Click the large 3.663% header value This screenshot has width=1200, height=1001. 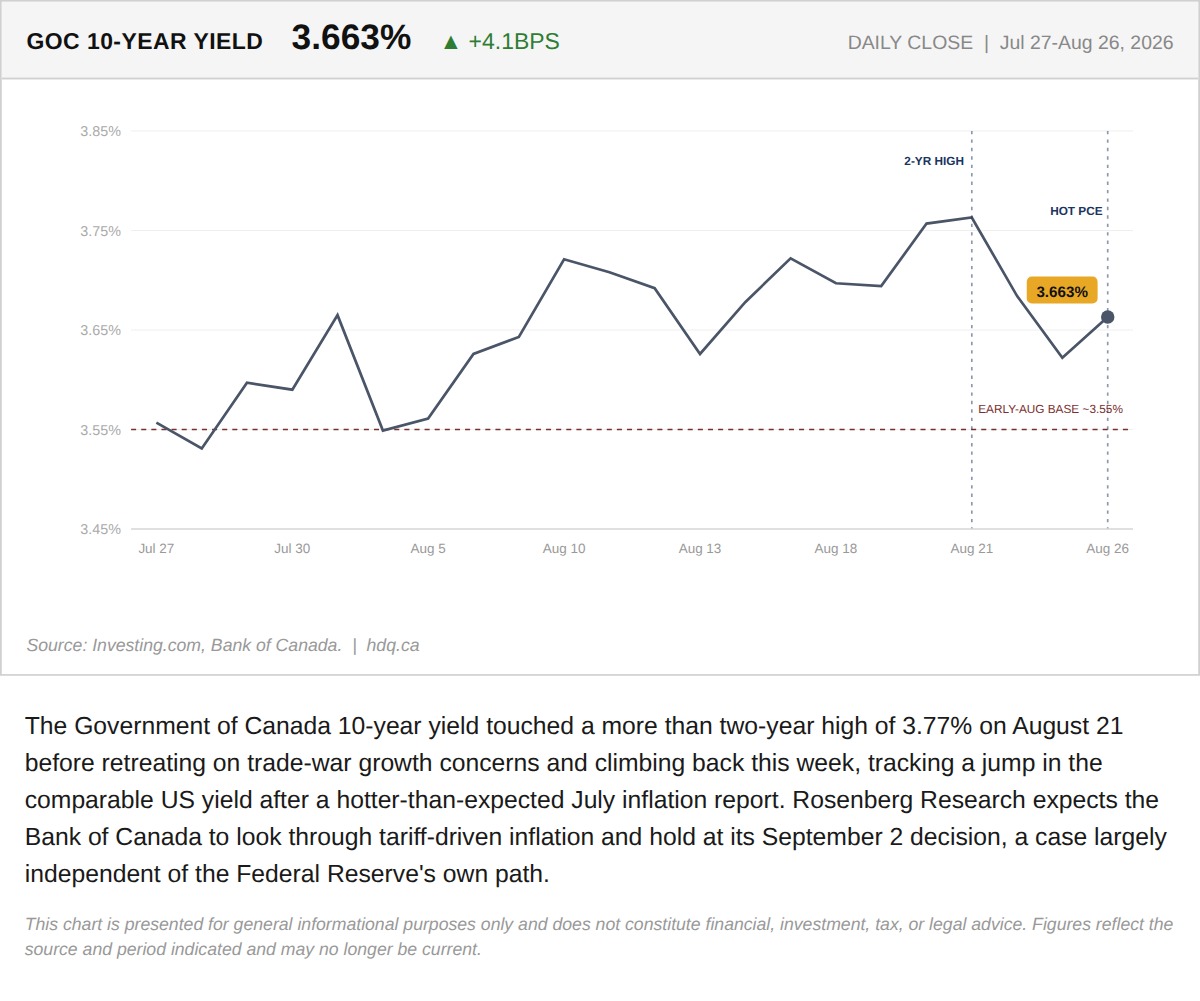(351, 38)
